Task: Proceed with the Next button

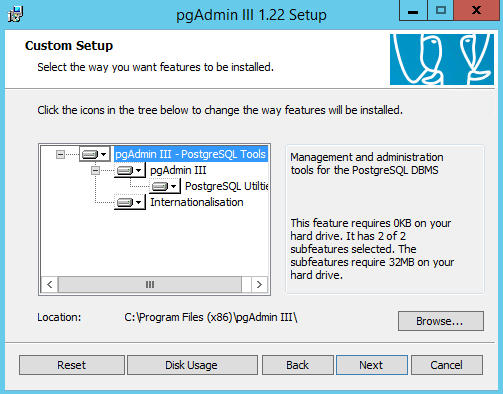Action: tap(372, 365)
